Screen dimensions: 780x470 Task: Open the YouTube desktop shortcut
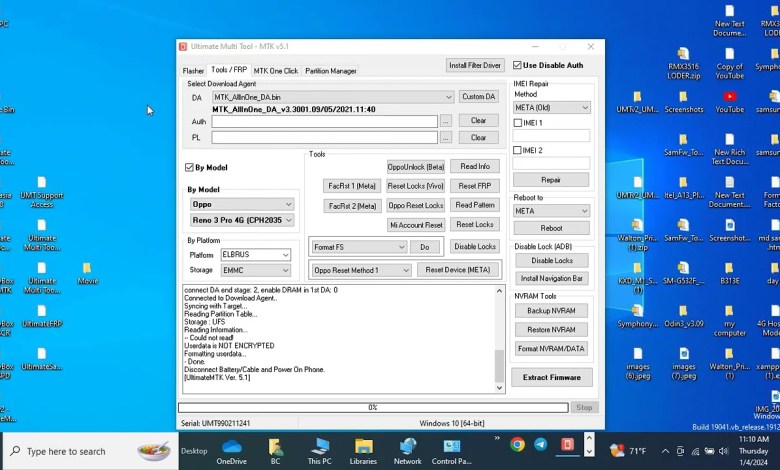[x=730, y=101]
